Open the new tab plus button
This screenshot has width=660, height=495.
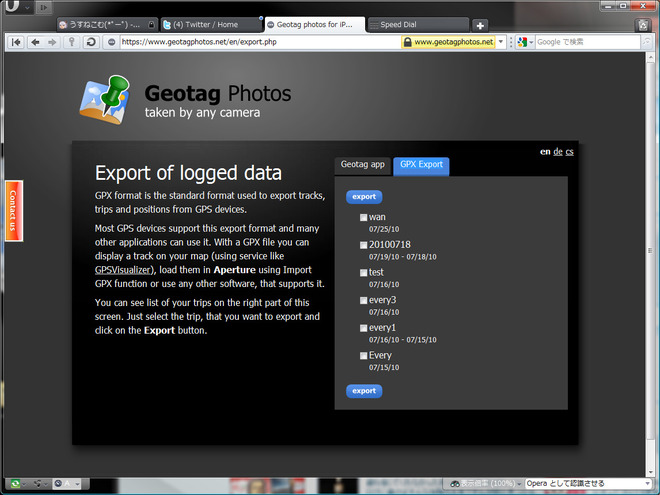[x=480, y=25]
